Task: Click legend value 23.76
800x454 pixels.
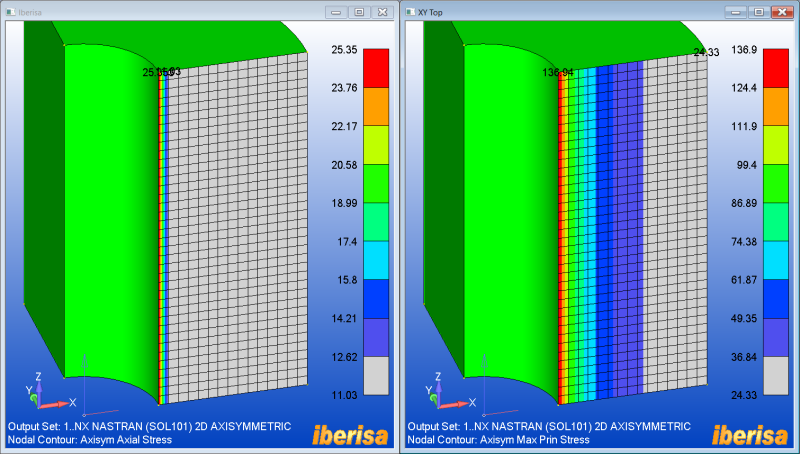Action: (x=344, y=88)
